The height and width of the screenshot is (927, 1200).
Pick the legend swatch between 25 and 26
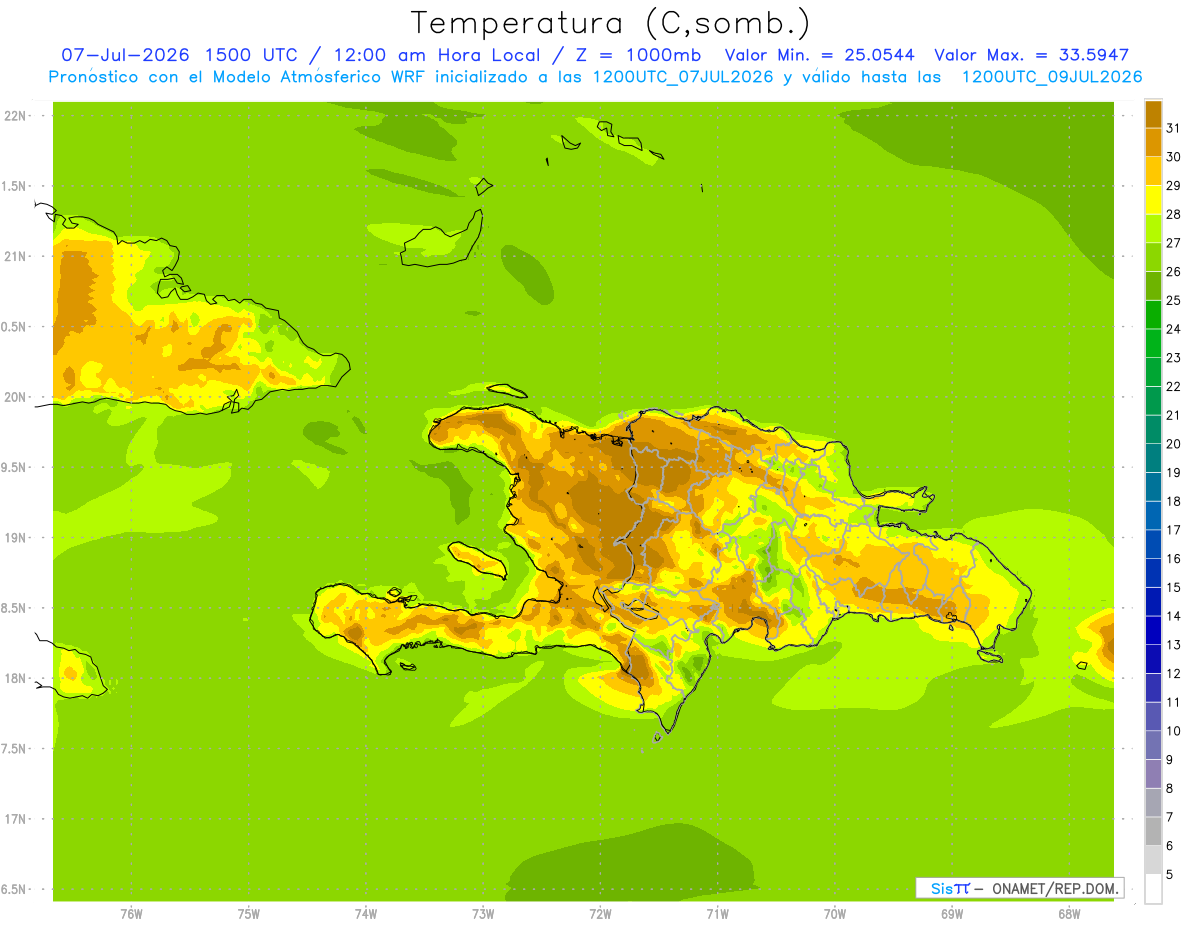point(1153,286)
